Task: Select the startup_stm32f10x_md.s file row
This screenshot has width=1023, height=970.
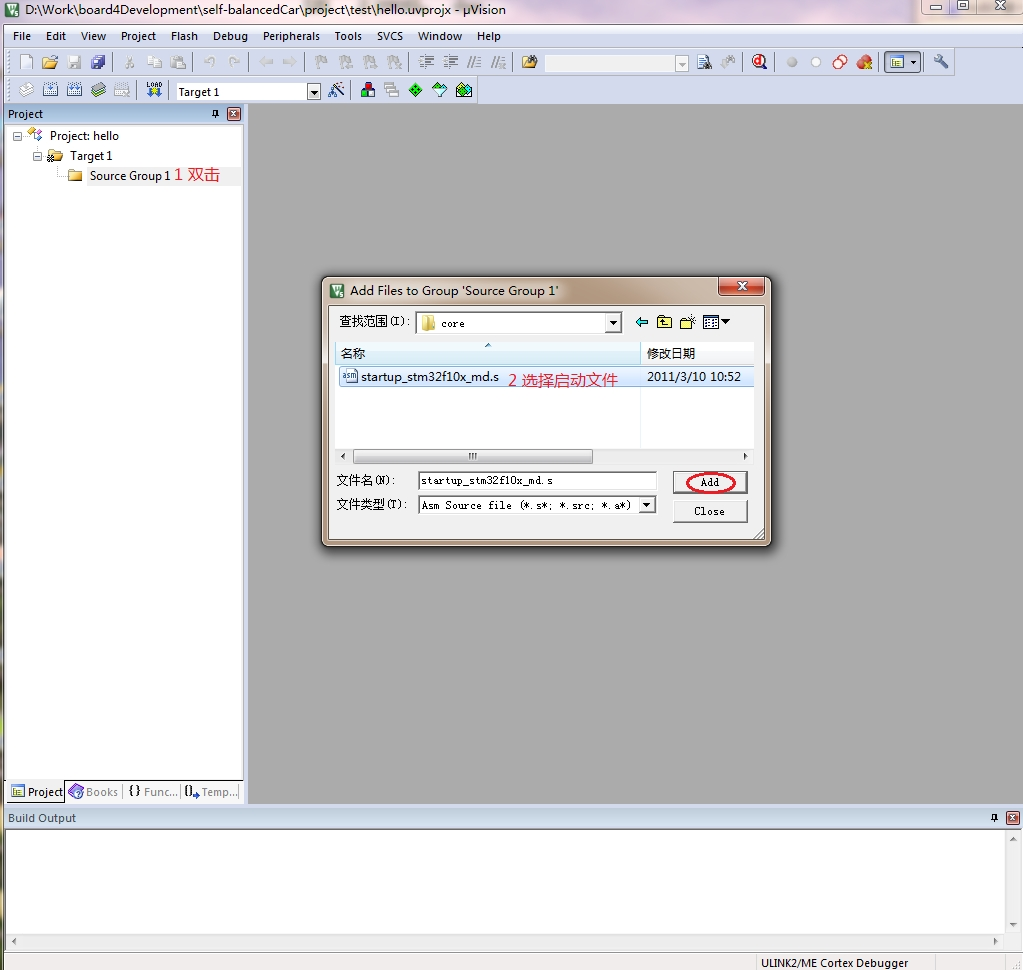Action: tap(546, 377)
